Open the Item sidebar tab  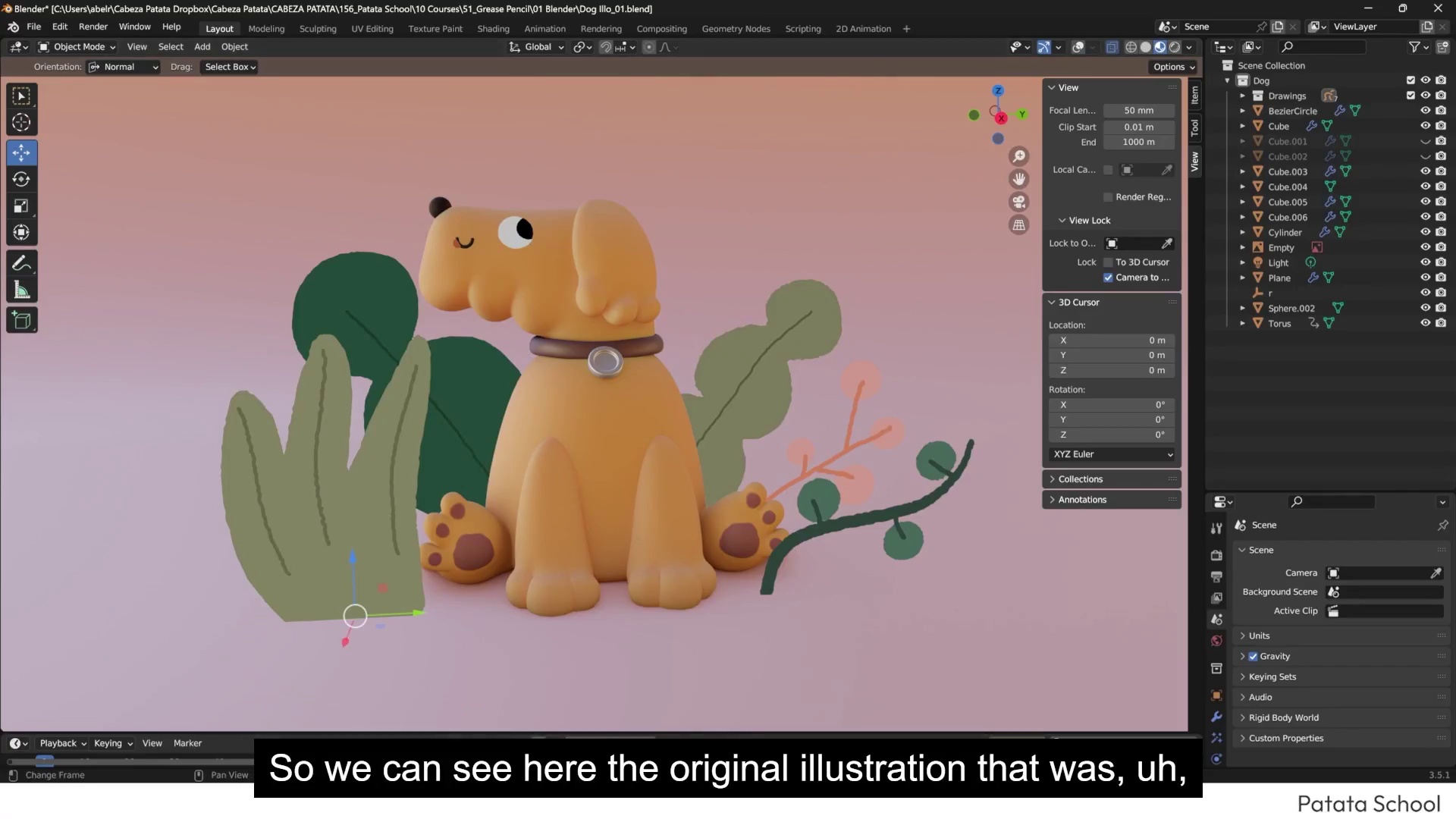tap(1195, 95)
